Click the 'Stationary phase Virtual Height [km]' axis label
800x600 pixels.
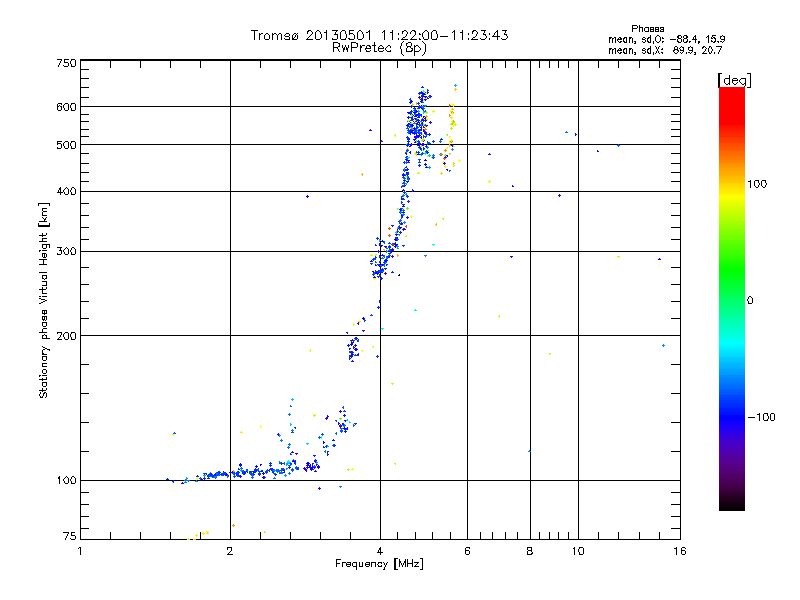click(x=43, y=301)
